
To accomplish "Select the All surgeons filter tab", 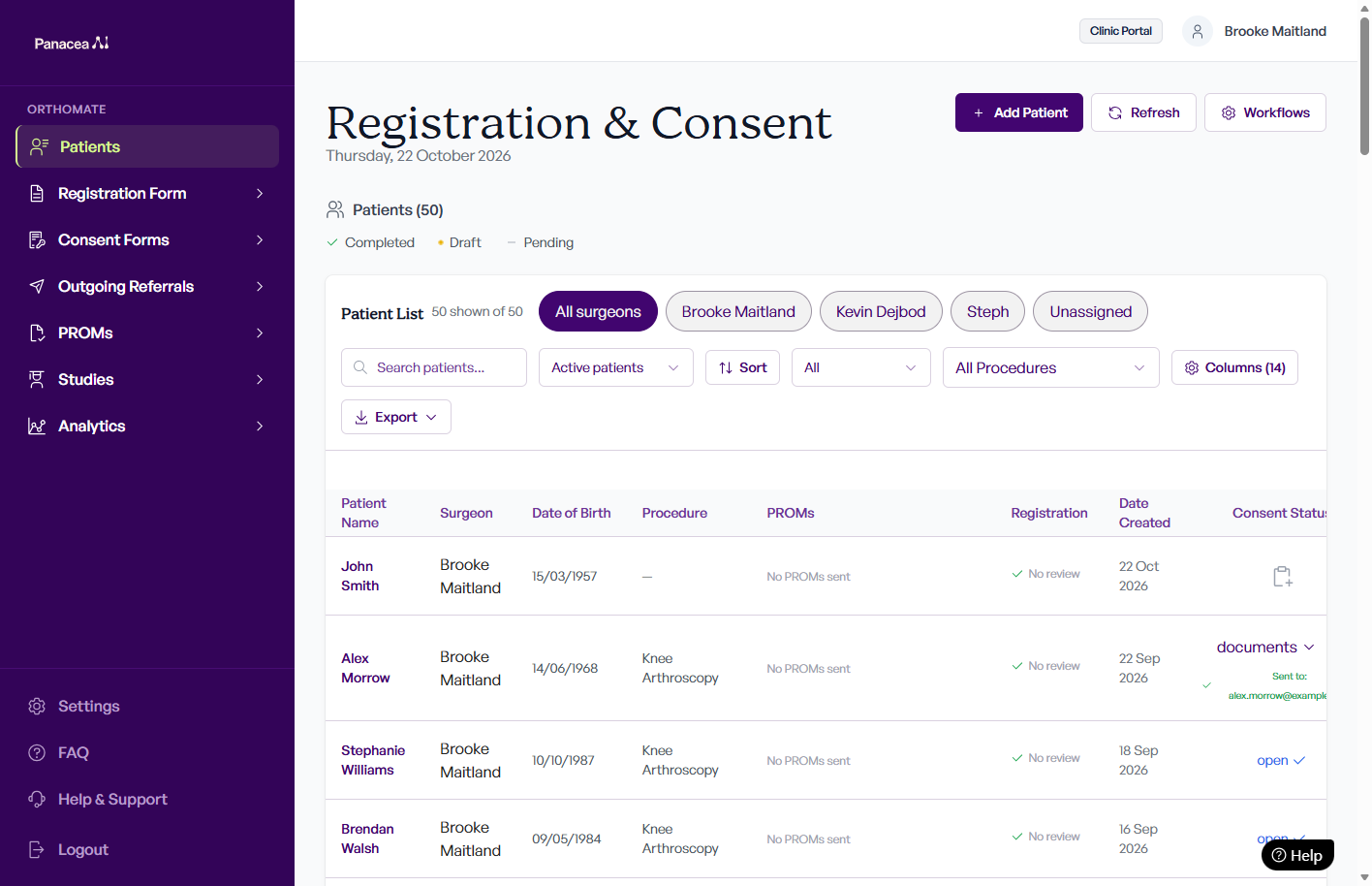I will tap(598, 311).
